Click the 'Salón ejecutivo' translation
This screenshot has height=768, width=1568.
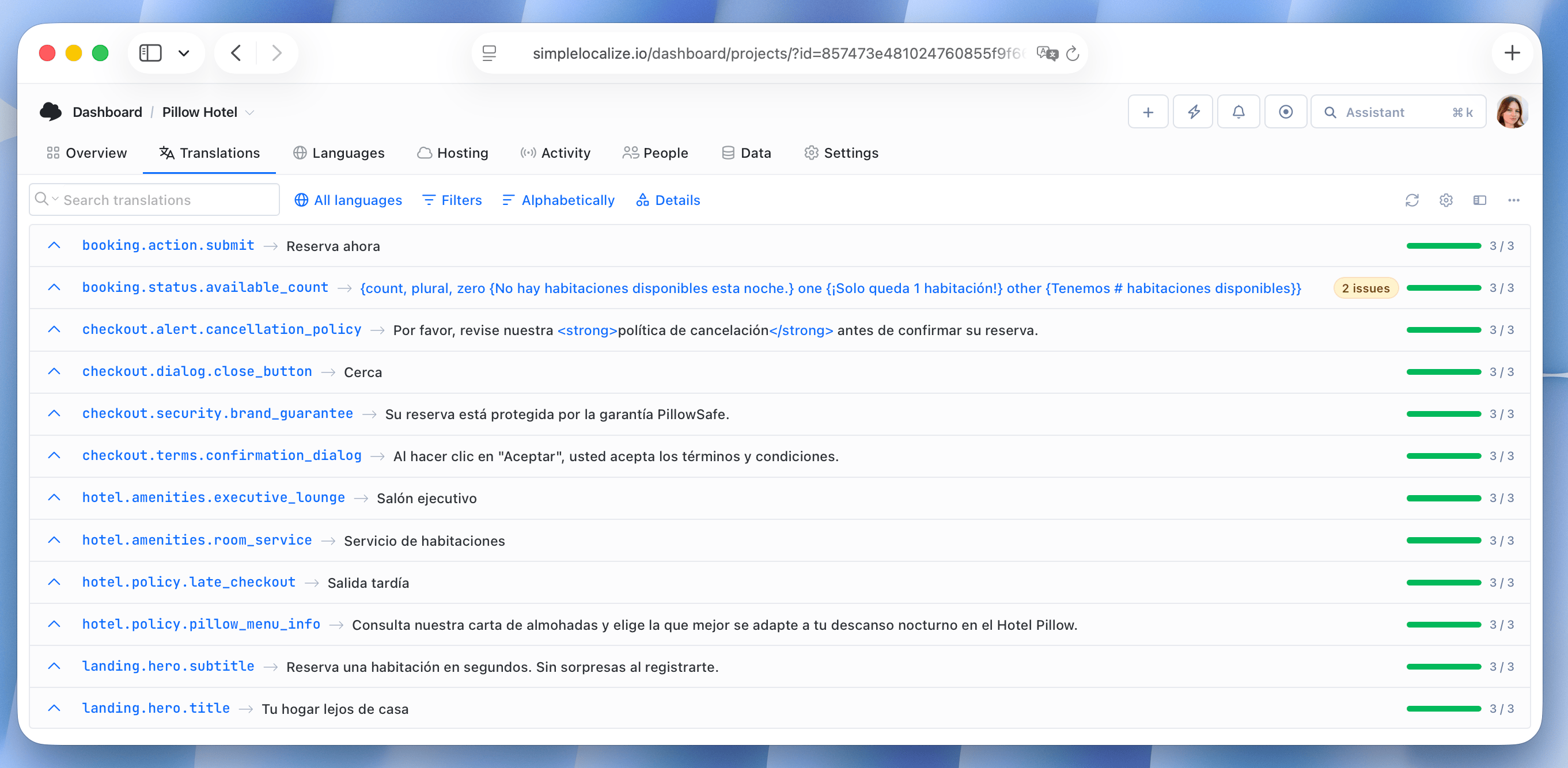(x=427, y=499)
